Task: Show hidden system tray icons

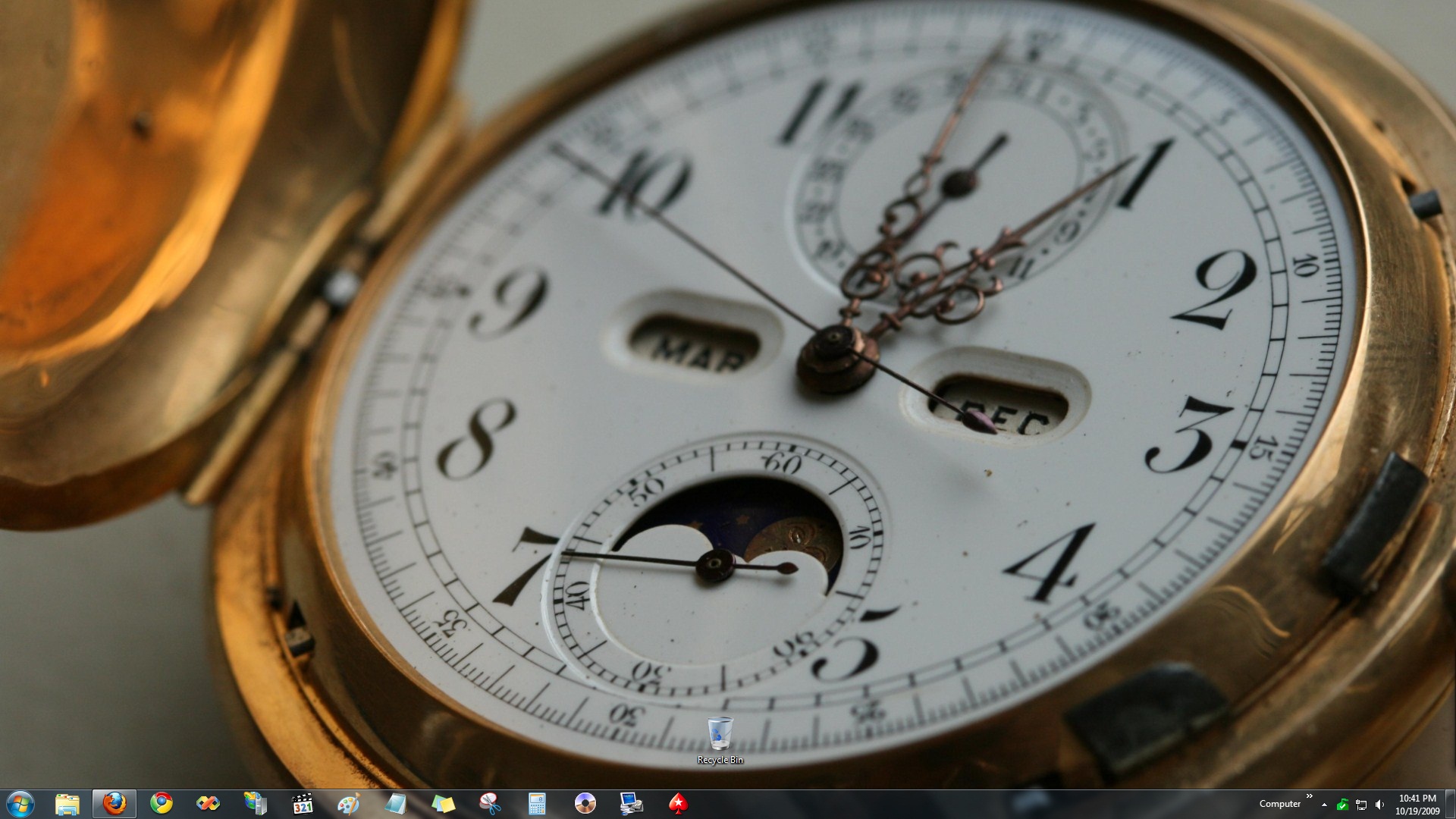Action: (x=1324, y=805)
